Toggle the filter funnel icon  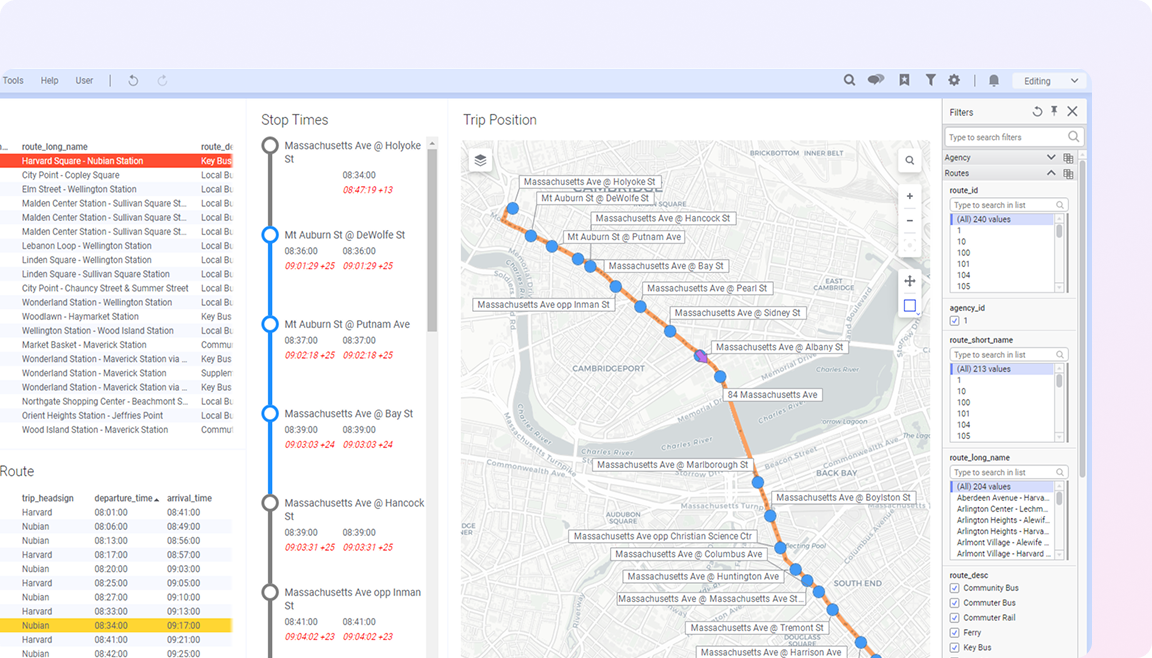930,81
